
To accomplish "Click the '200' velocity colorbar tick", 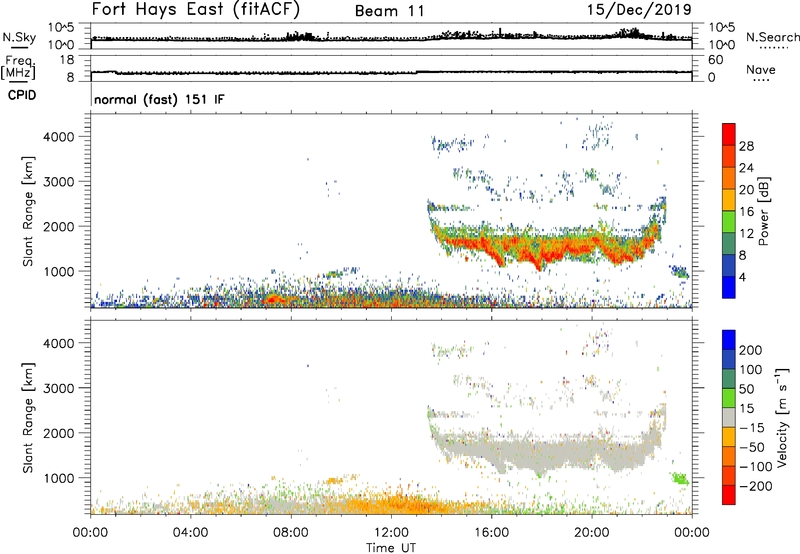I will tap(751, 350).
